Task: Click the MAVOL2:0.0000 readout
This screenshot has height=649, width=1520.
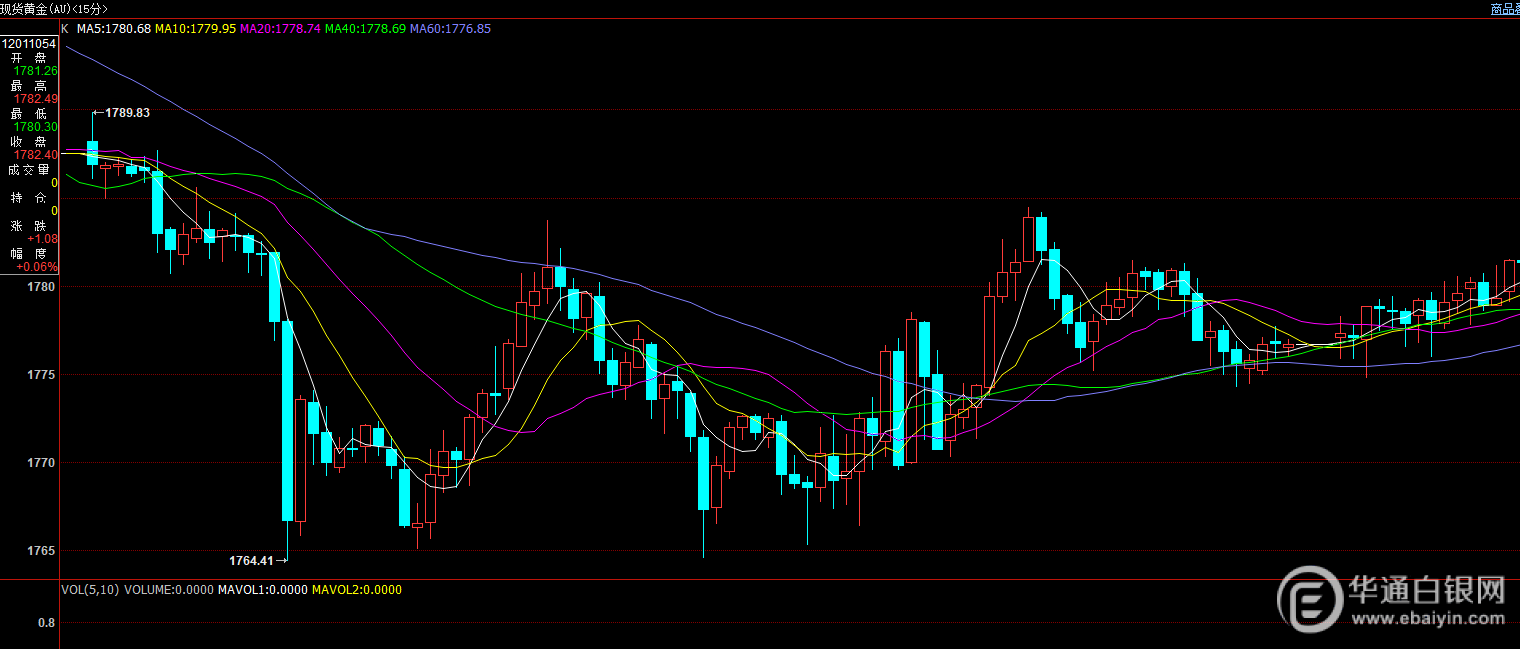Action: (x=357, y=590)
